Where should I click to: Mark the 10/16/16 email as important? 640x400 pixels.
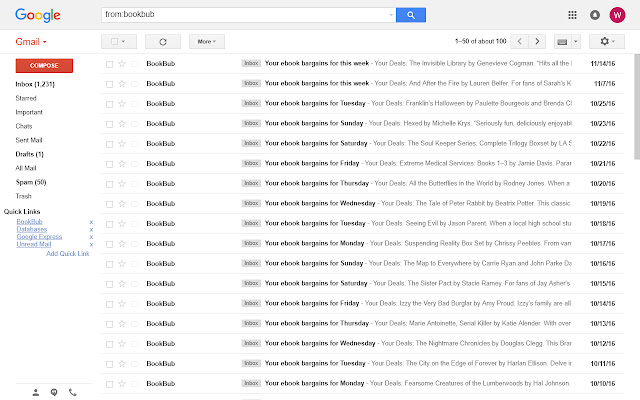tap(134, 264)
